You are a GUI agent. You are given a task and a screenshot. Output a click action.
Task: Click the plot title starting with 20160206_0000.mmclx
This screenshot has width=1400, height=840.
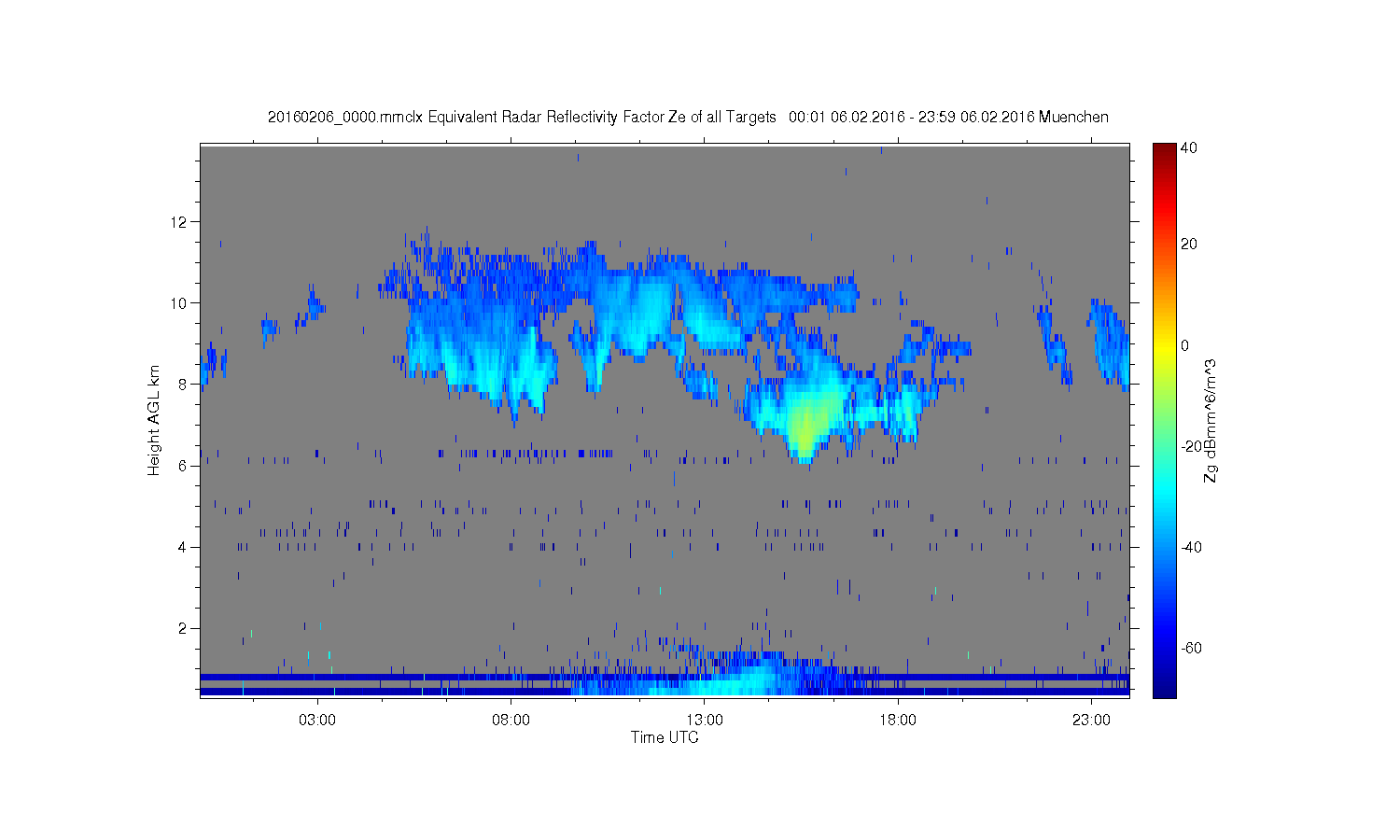[x=688, y=118]
